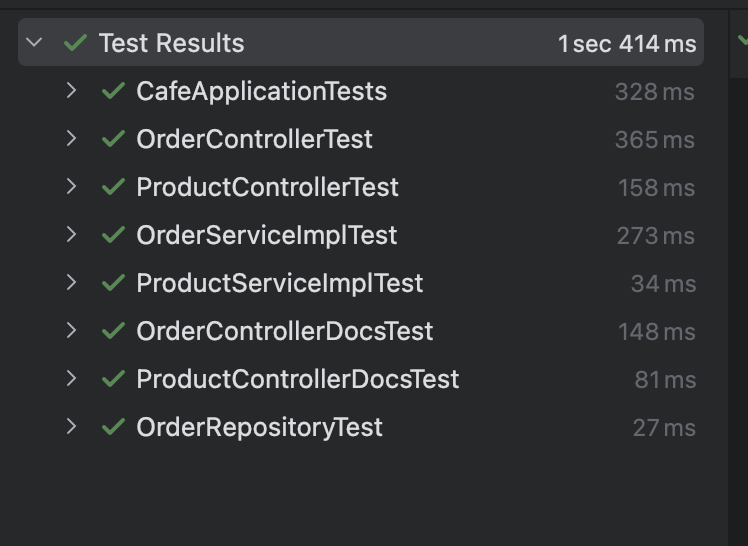748x546 pixels.
Task: Expand the ProductControllerTest chevron
Action: pos(71,187)
